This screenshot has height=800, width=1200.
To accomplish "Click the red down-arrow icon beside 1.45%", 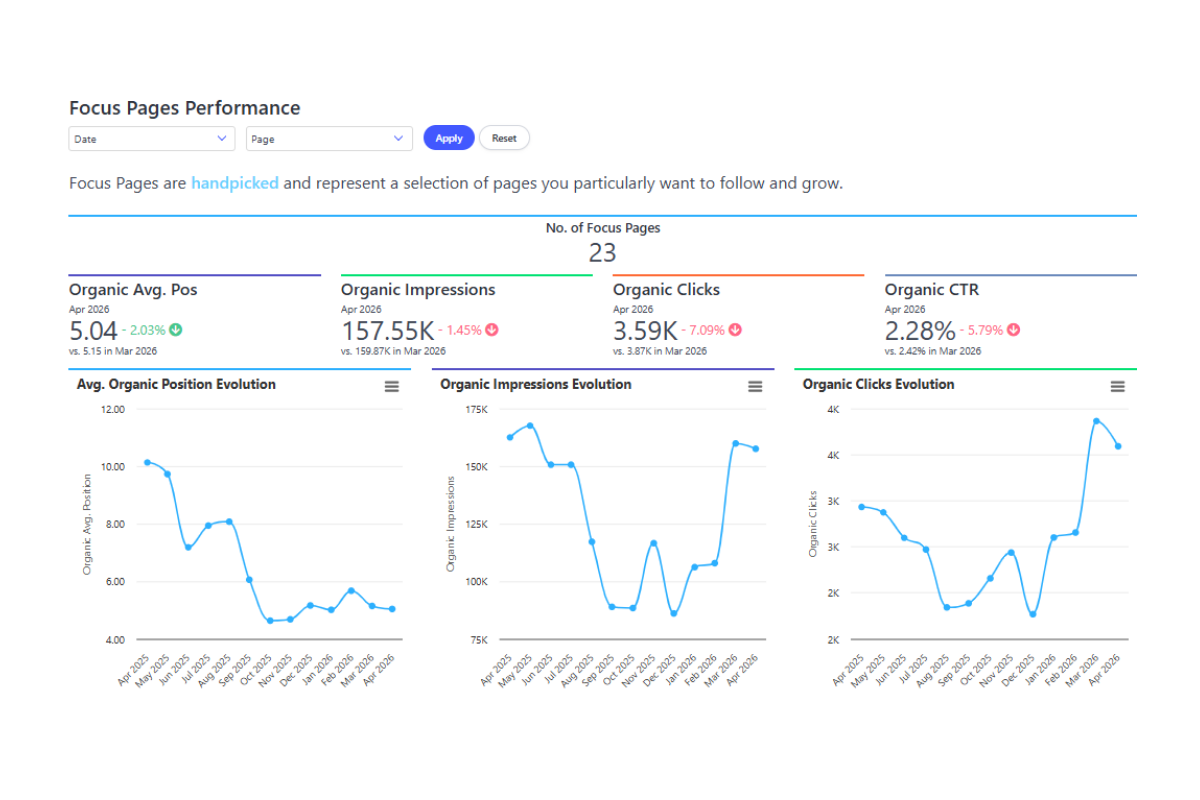I will 492,329.
